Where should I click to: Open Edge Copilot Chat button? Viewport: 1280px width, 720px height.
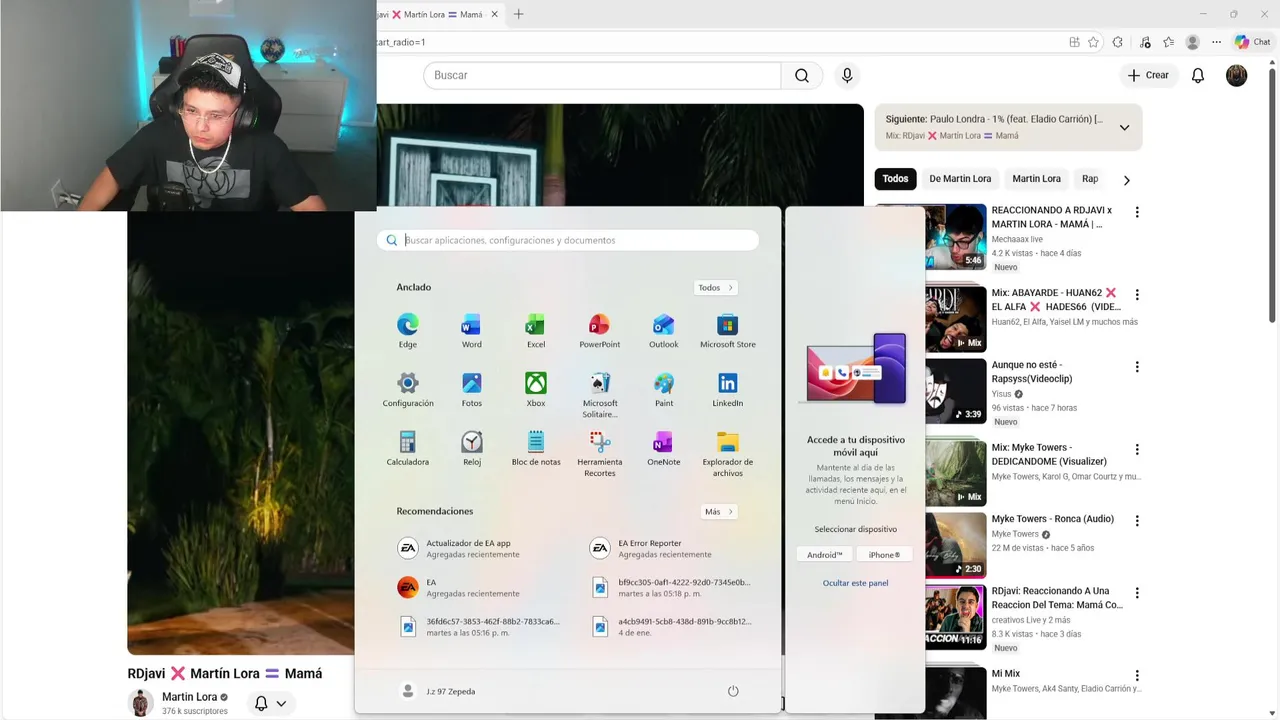(1252, 42)
